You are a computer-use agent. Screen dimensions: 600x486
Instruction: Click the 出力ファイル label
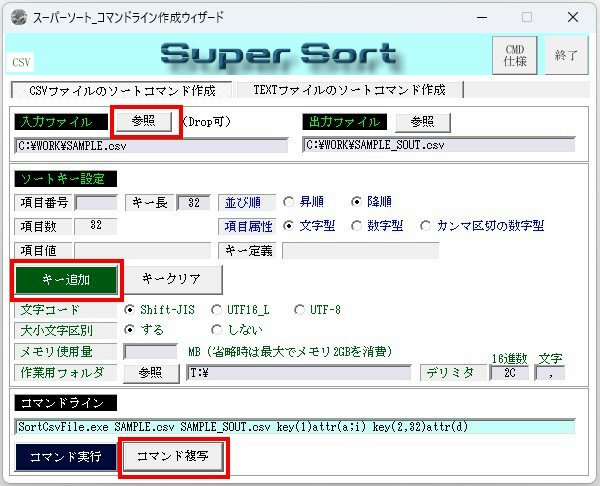[x=344, y=122]
